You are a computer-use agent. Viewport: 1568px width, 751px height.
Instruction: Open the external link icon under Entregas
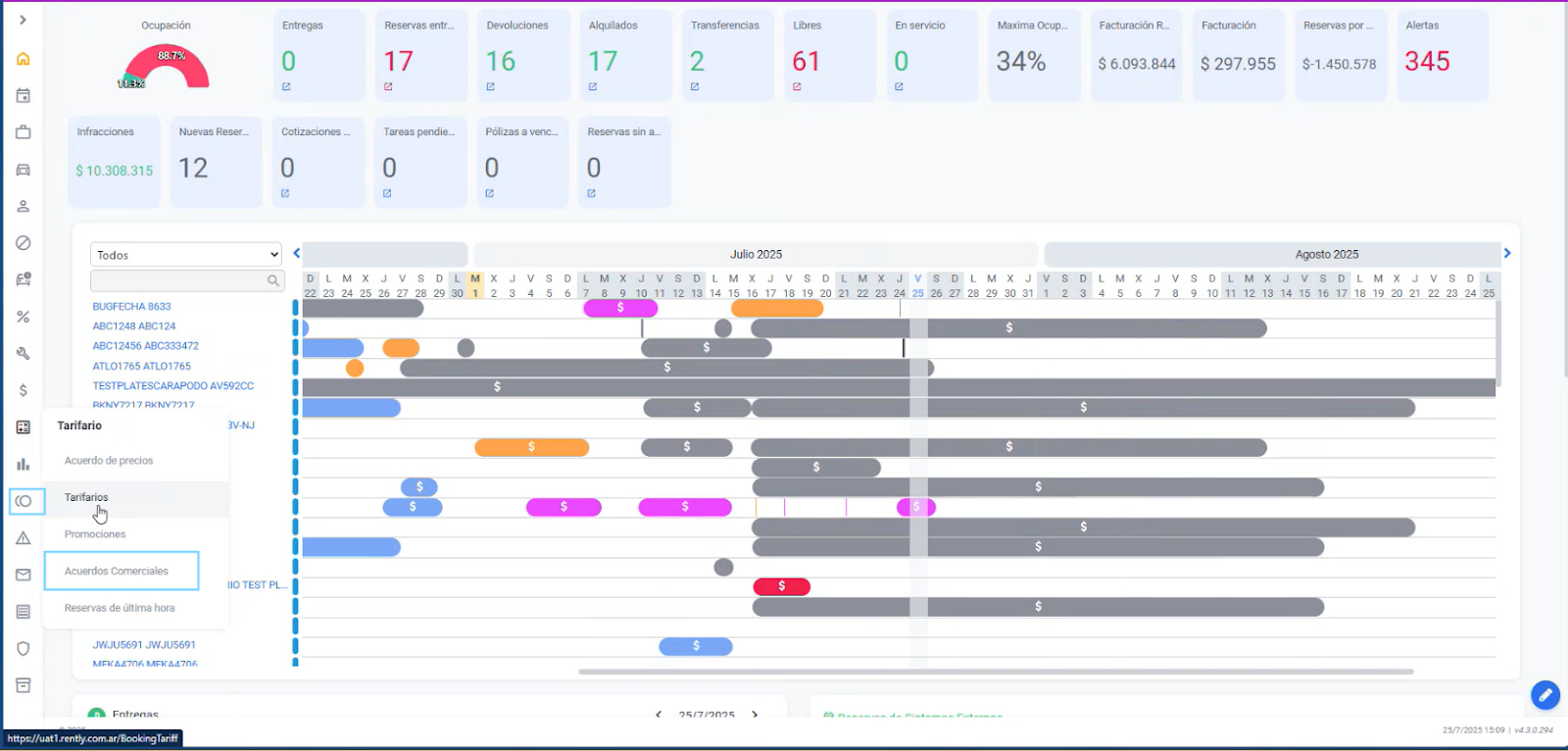pyautogui.click(x=286, y=87)
